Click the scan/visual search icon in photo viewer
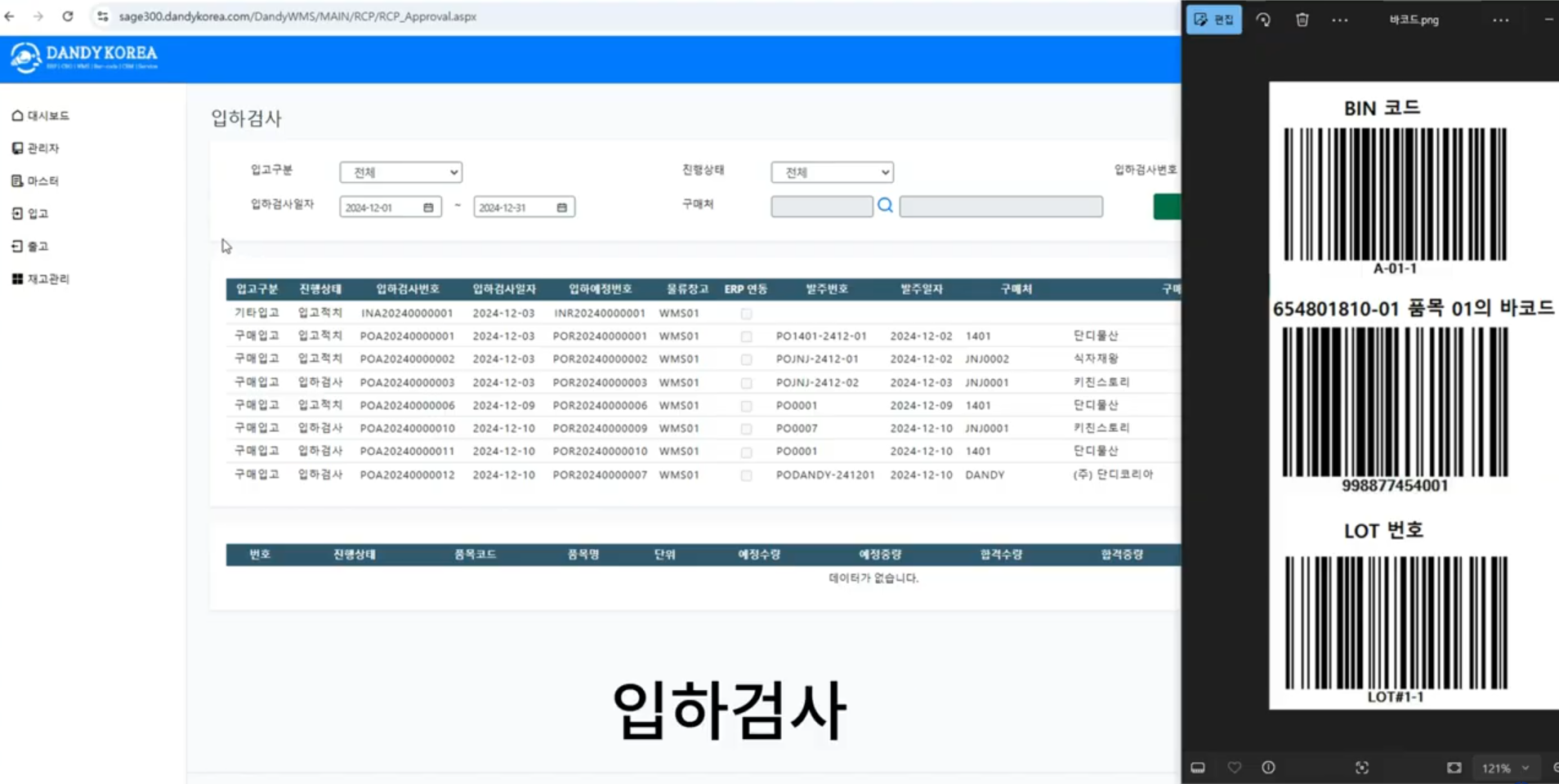The width and height of the screenshot is (1559, 784). [x=1362, y=768]
